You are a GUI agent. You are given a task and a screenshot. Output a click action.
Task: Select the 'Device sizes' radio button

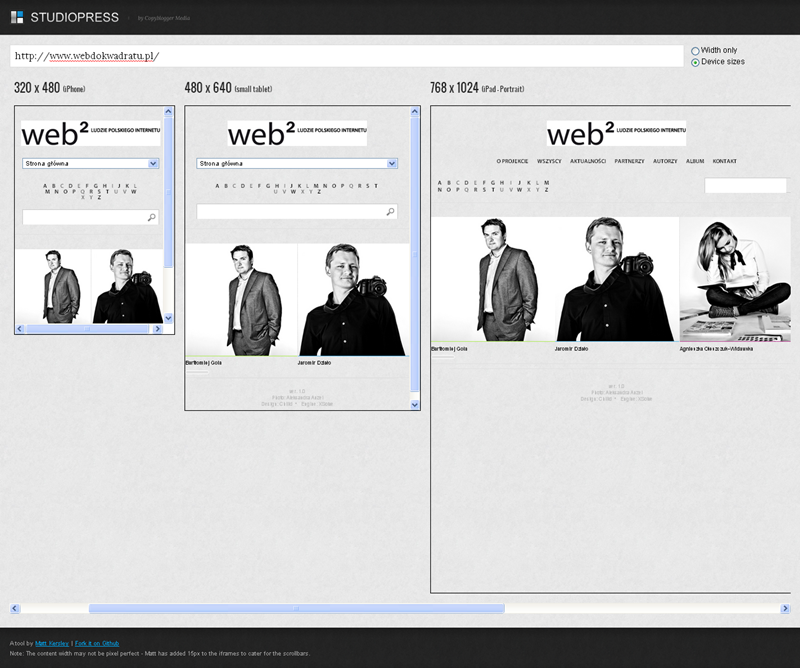(x=695, y=62)
